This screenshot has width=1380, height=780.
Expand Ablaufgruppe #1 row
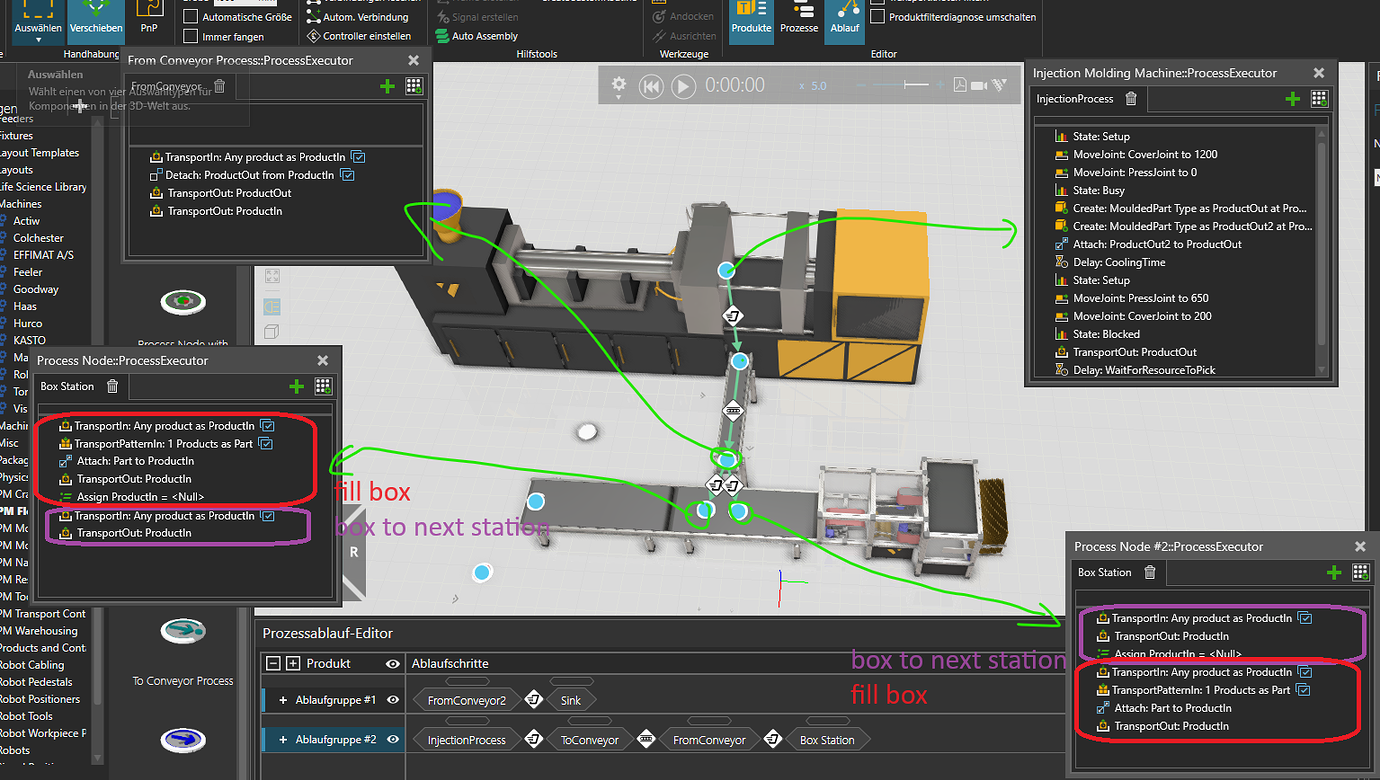coord(283,700)
